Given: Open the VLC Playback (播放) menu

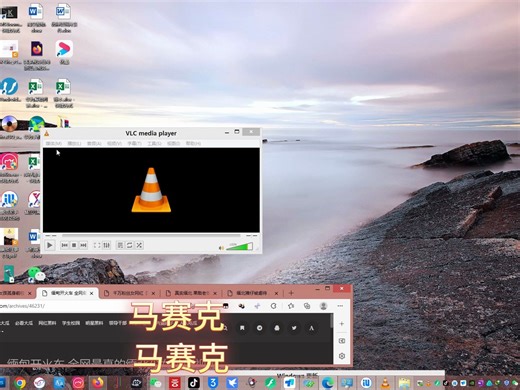Looking at the screenshot, I should (74, 143).
